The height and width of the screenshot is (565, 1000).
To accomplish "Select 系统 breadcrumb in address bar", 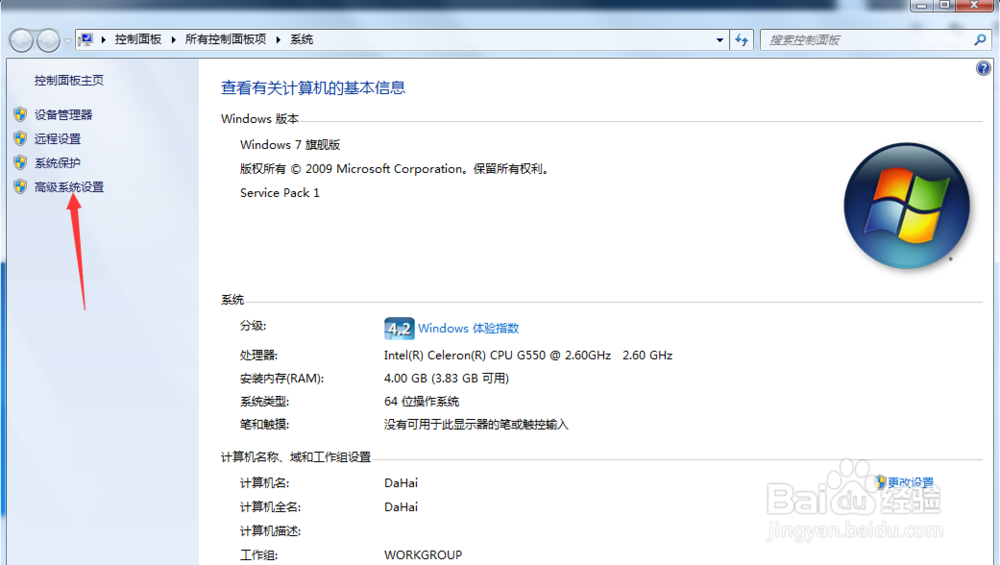I will (x=302, y=40).
